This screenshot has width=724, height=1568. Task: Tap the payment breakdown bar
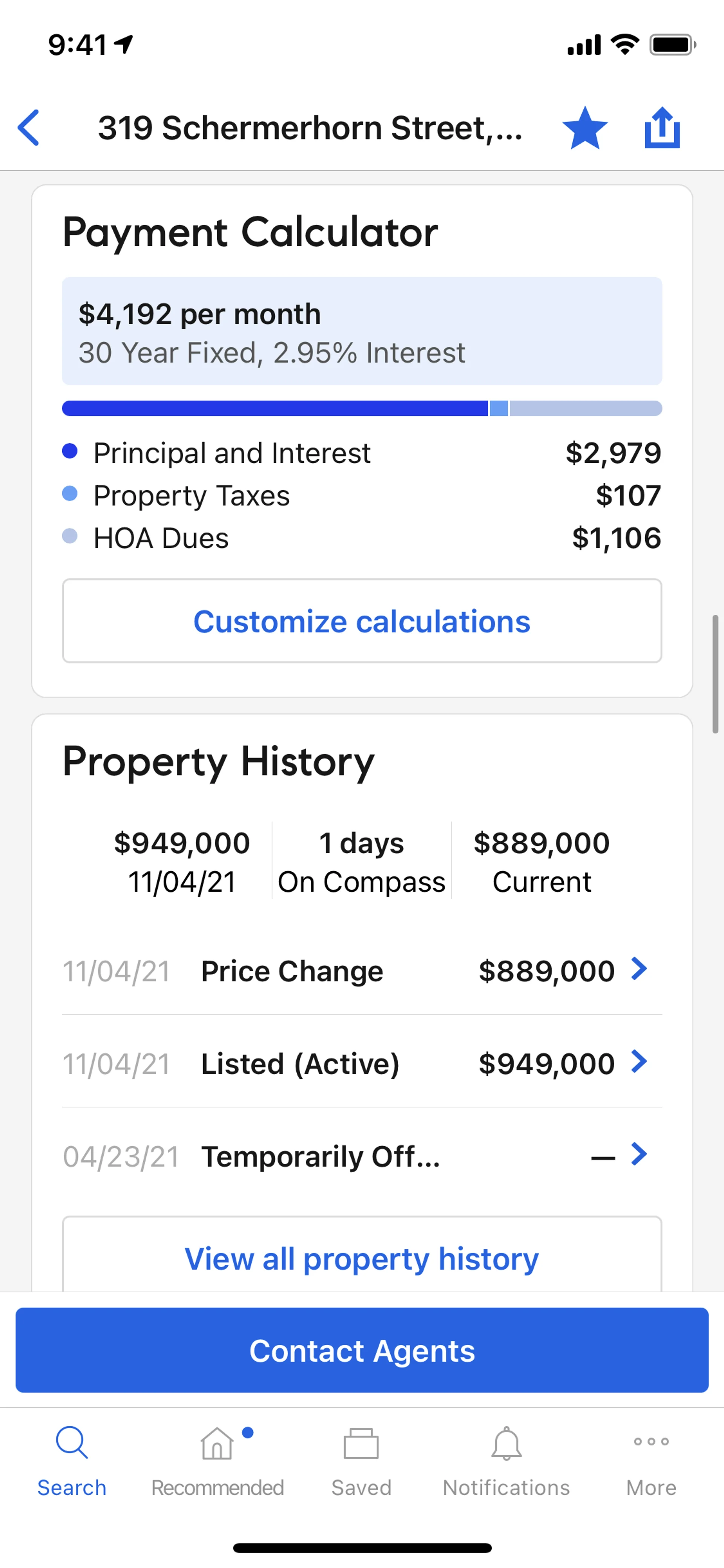click(362, 409)
